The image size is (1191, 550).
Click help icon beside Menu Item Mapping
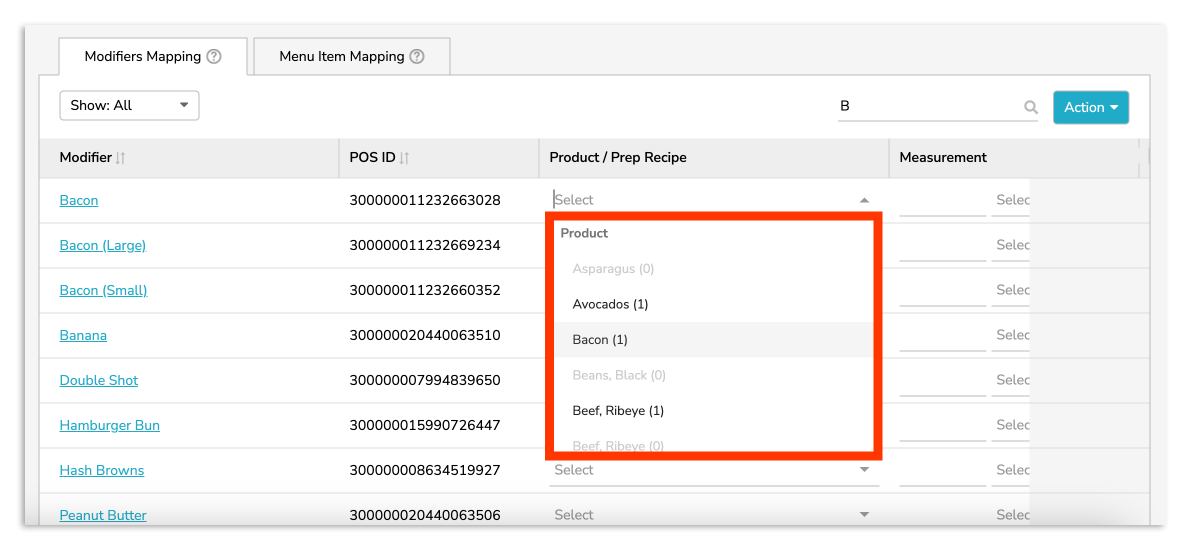(417, 57)
